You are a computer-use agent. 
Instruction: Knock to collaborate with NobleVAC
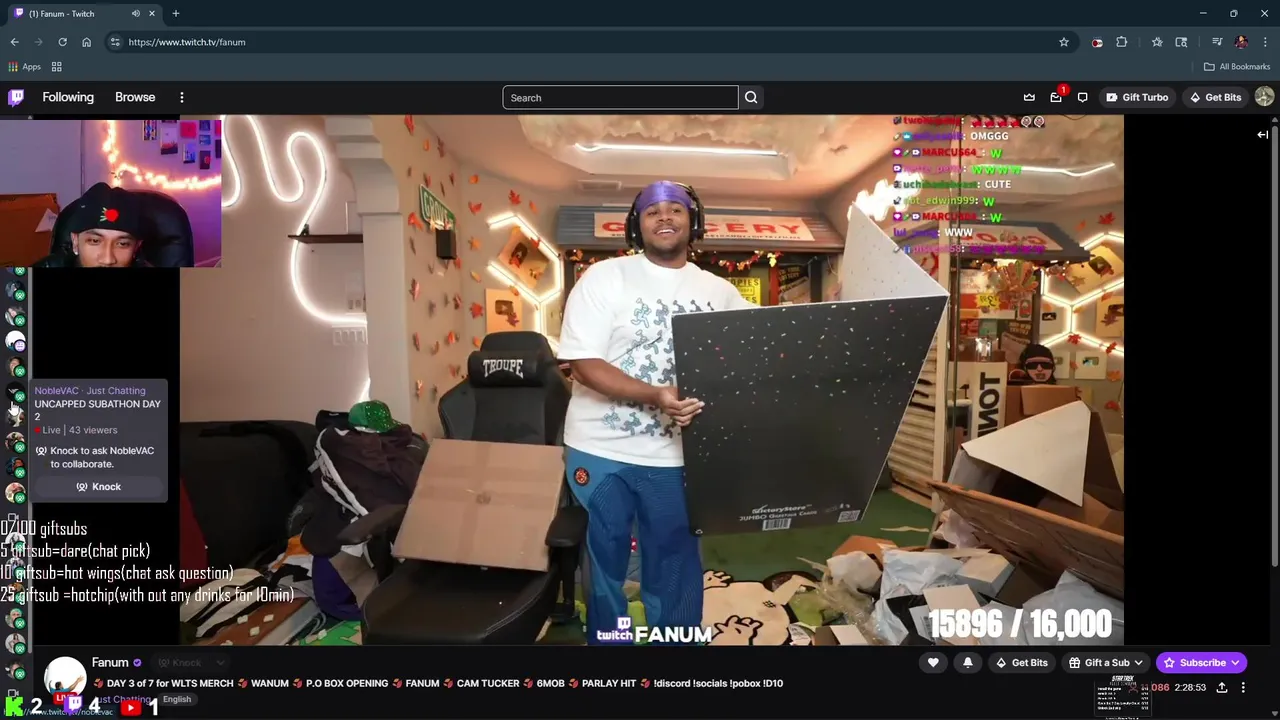pyautogui.click(x=98, y=487)
